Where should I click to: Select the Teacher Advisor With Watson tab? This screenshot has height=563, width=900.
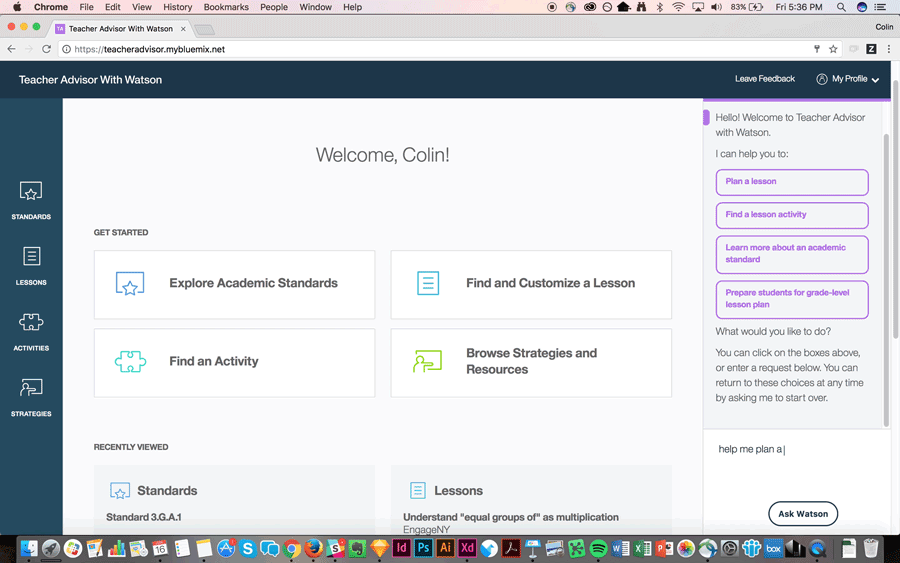tap(121, 29)
